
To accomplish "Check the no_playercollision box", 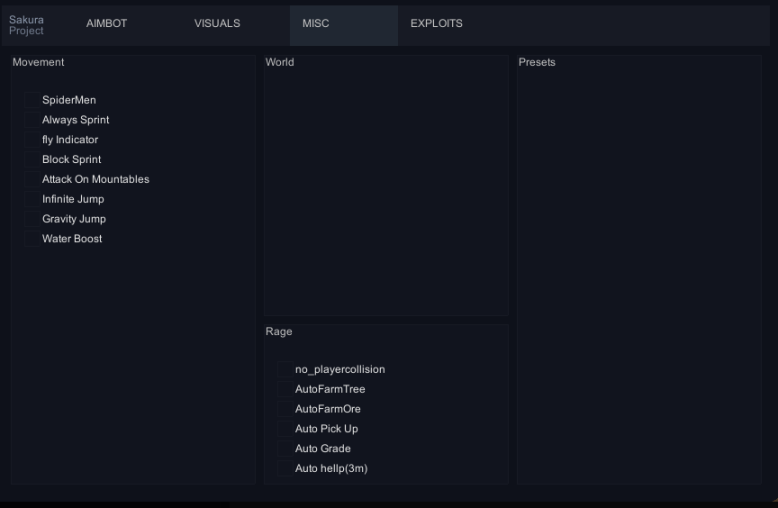I will tap(285, 370).
